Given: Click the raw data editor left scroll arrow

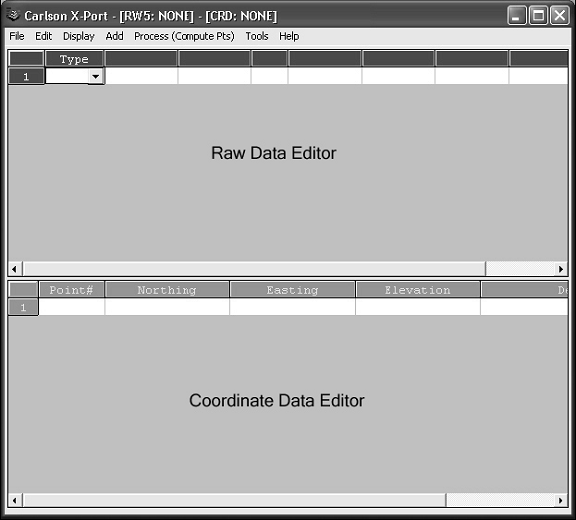Looking at the screenshot, I should [14, 269].
